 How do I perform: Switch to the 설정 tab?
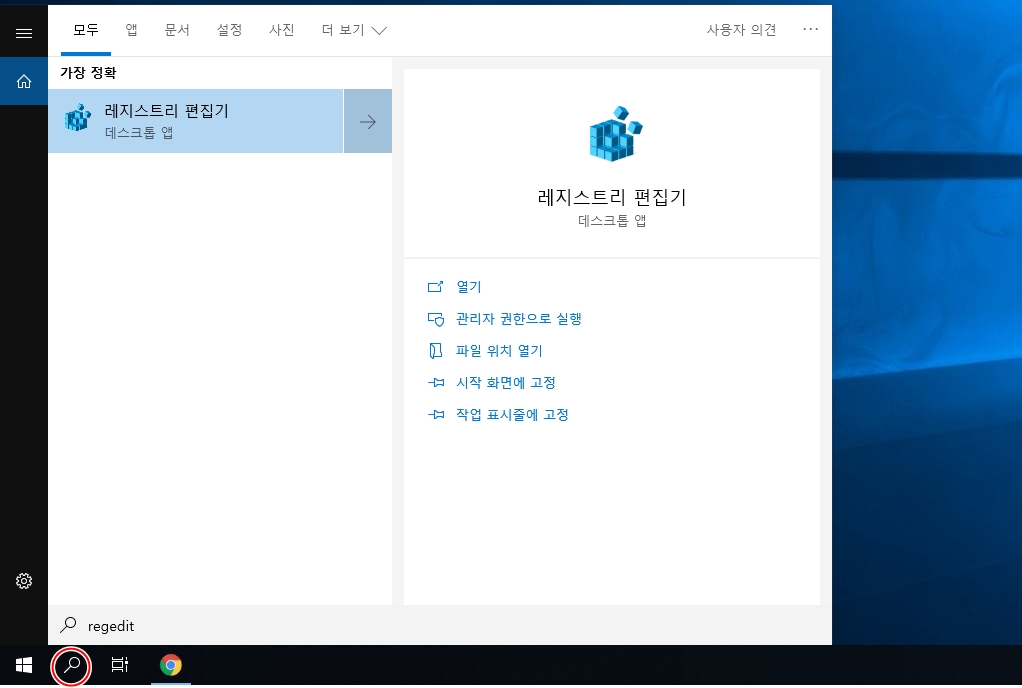pos(229,30)
